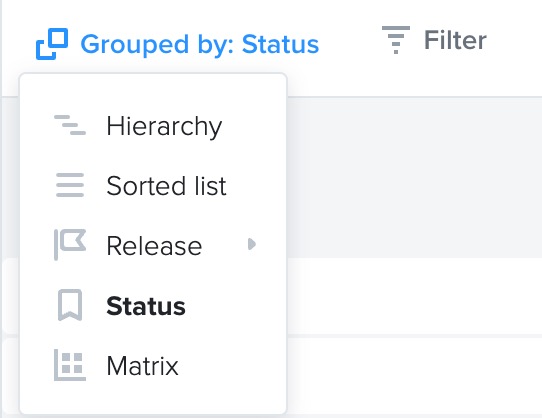Open the Filter option
Image resolution: width=542 pixels, height=418 pixels.
click(434, 40)
